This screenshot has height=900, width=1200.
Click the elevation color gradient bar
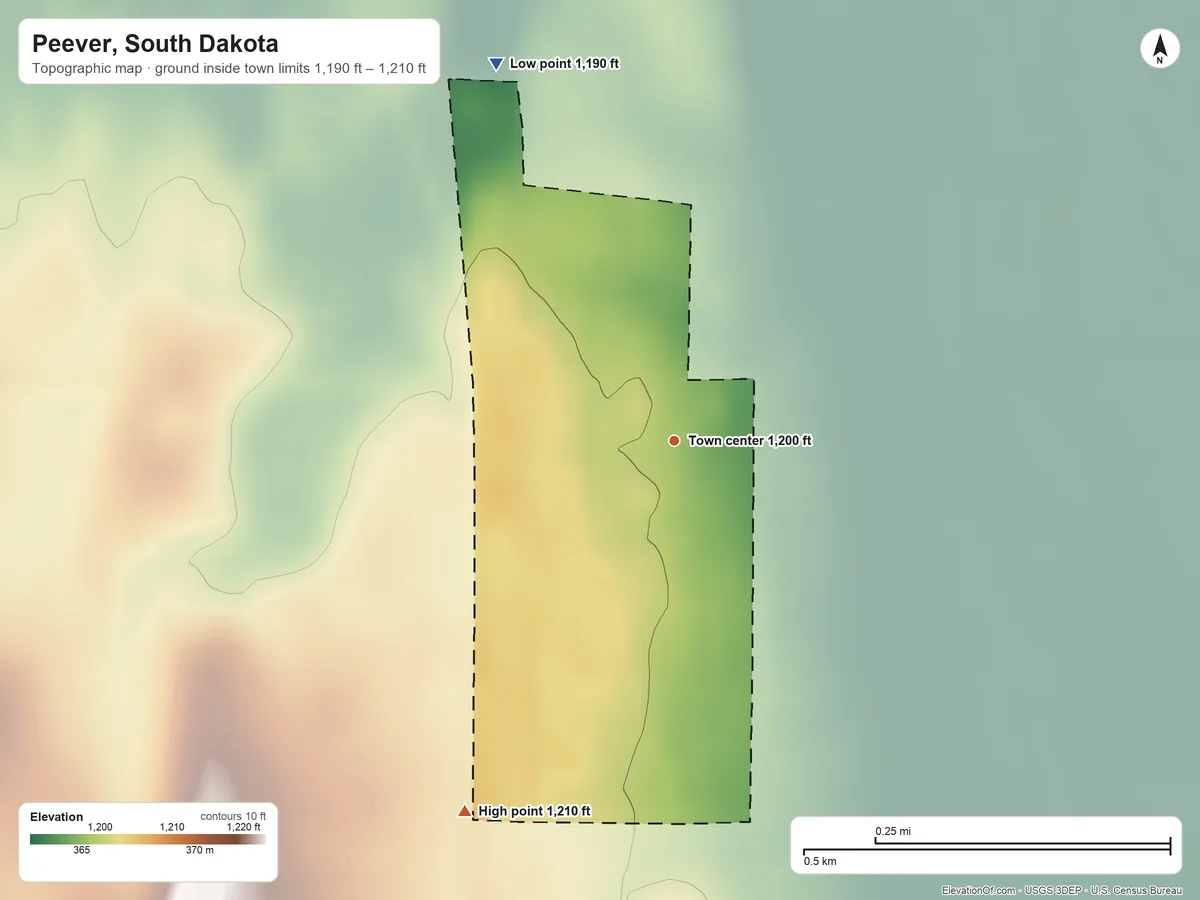(x=148, y=840)
